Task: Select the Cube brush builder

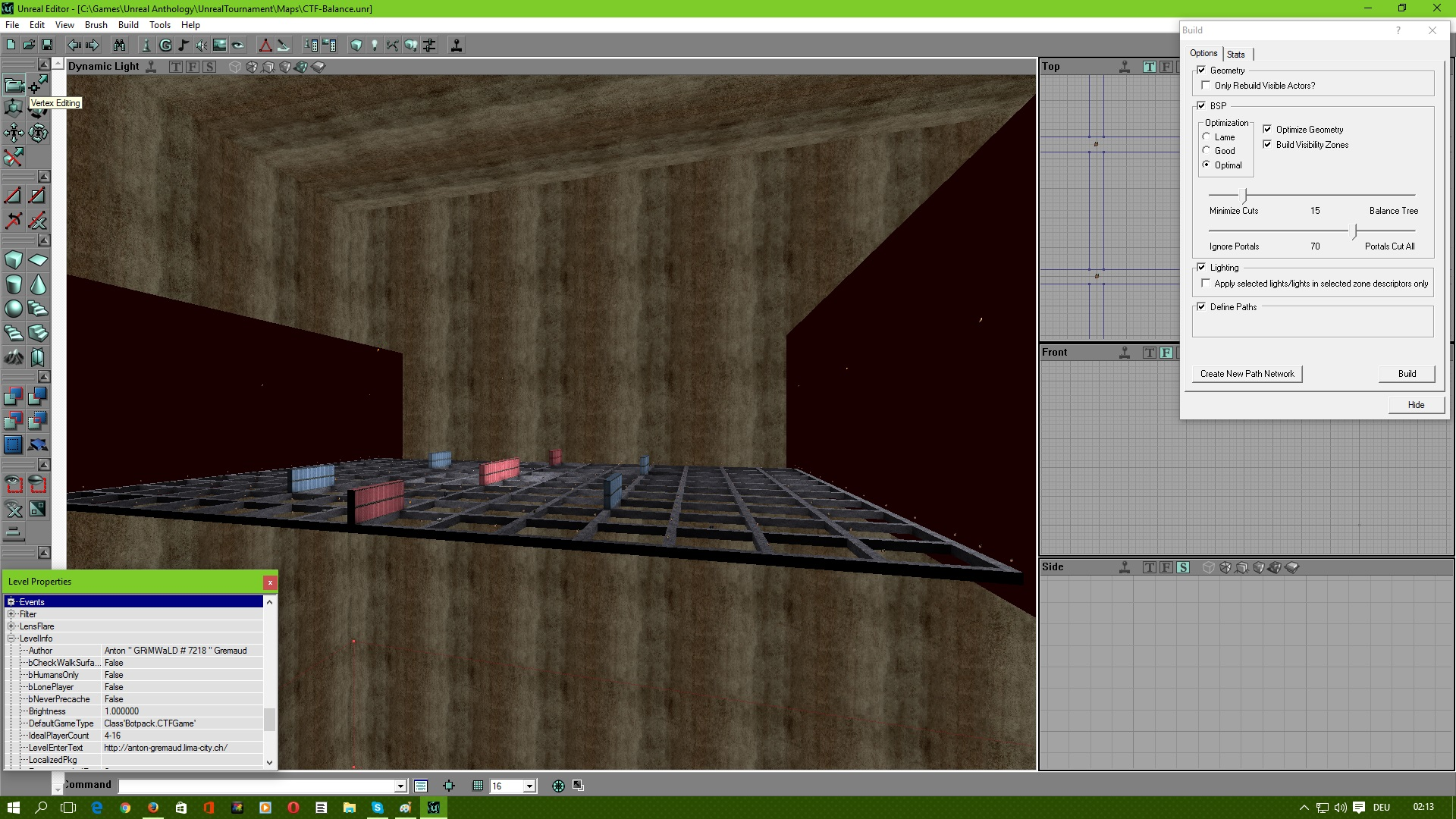Action: click(x=14, y=260)
